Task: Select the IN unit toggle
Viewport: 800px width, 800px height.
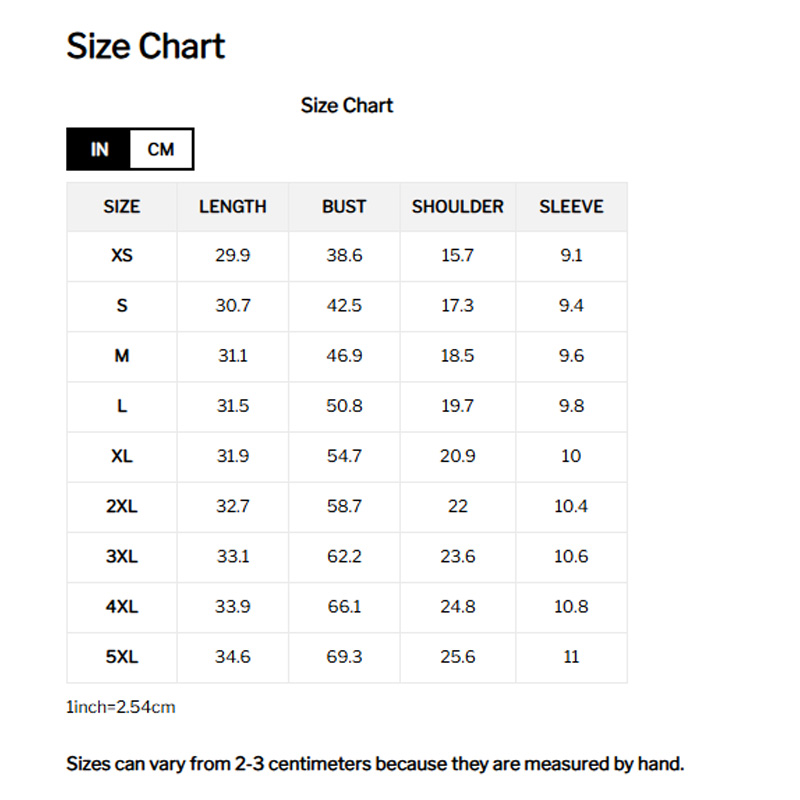Action: pos(99,150)
